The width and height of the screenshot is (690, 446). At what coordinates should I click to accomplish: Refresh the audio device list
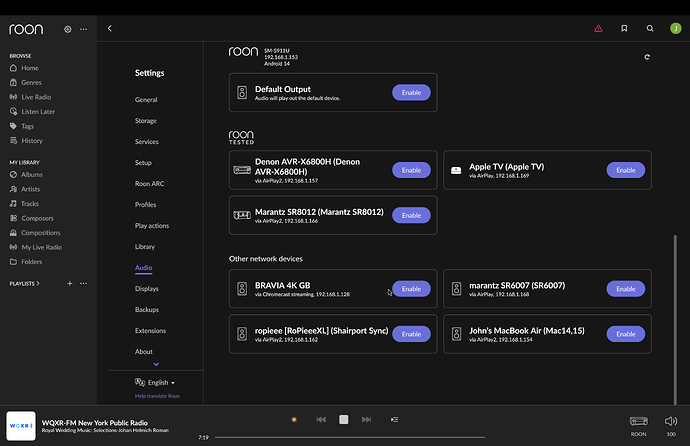pos(647,57)
